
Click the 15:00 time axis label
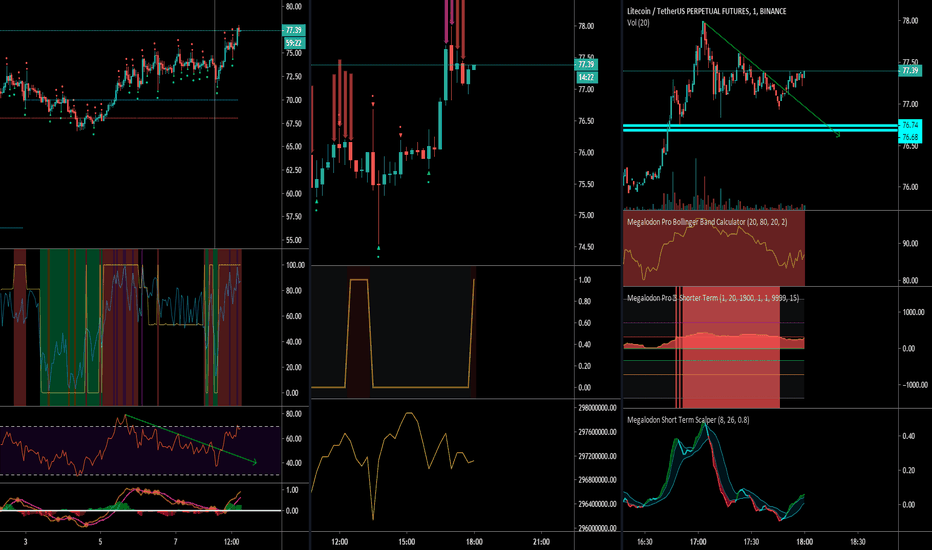(407, 542)
